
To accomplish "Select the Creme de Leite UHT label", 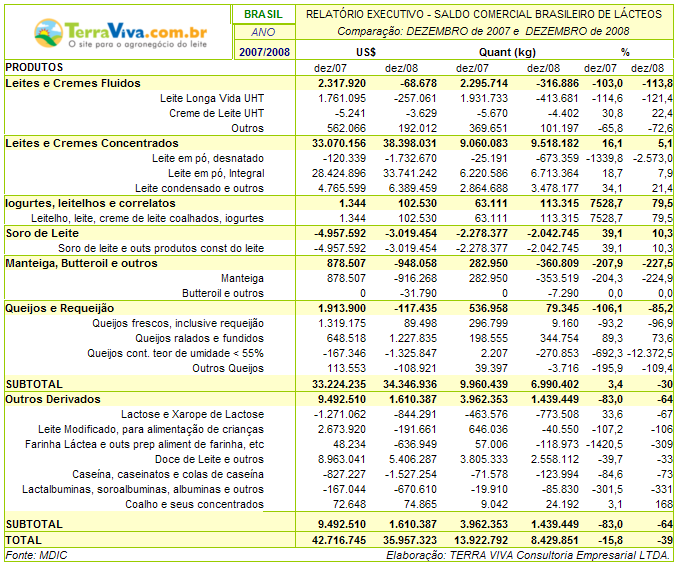I will point(217,113).
